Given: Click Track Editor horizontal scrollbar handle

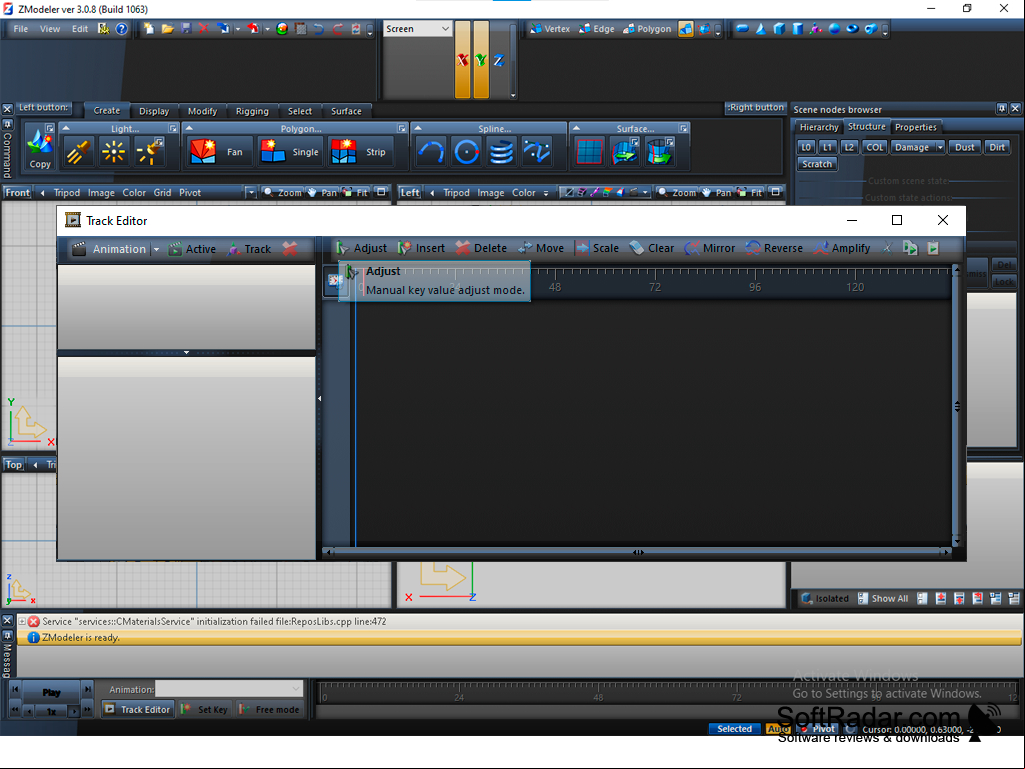Looking at the screenshot, I should pyautogui.click(x=638, y=553).
